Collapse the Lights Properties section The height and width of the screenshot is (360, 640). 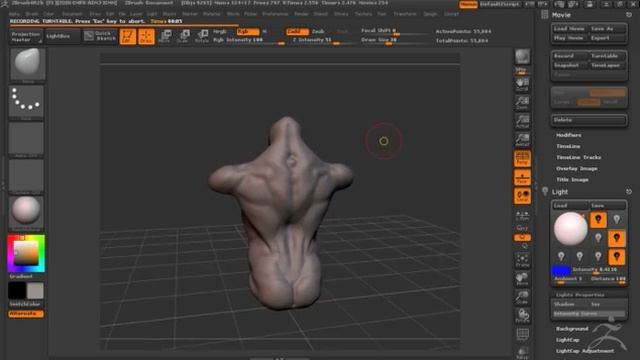(x=580, y=294)
